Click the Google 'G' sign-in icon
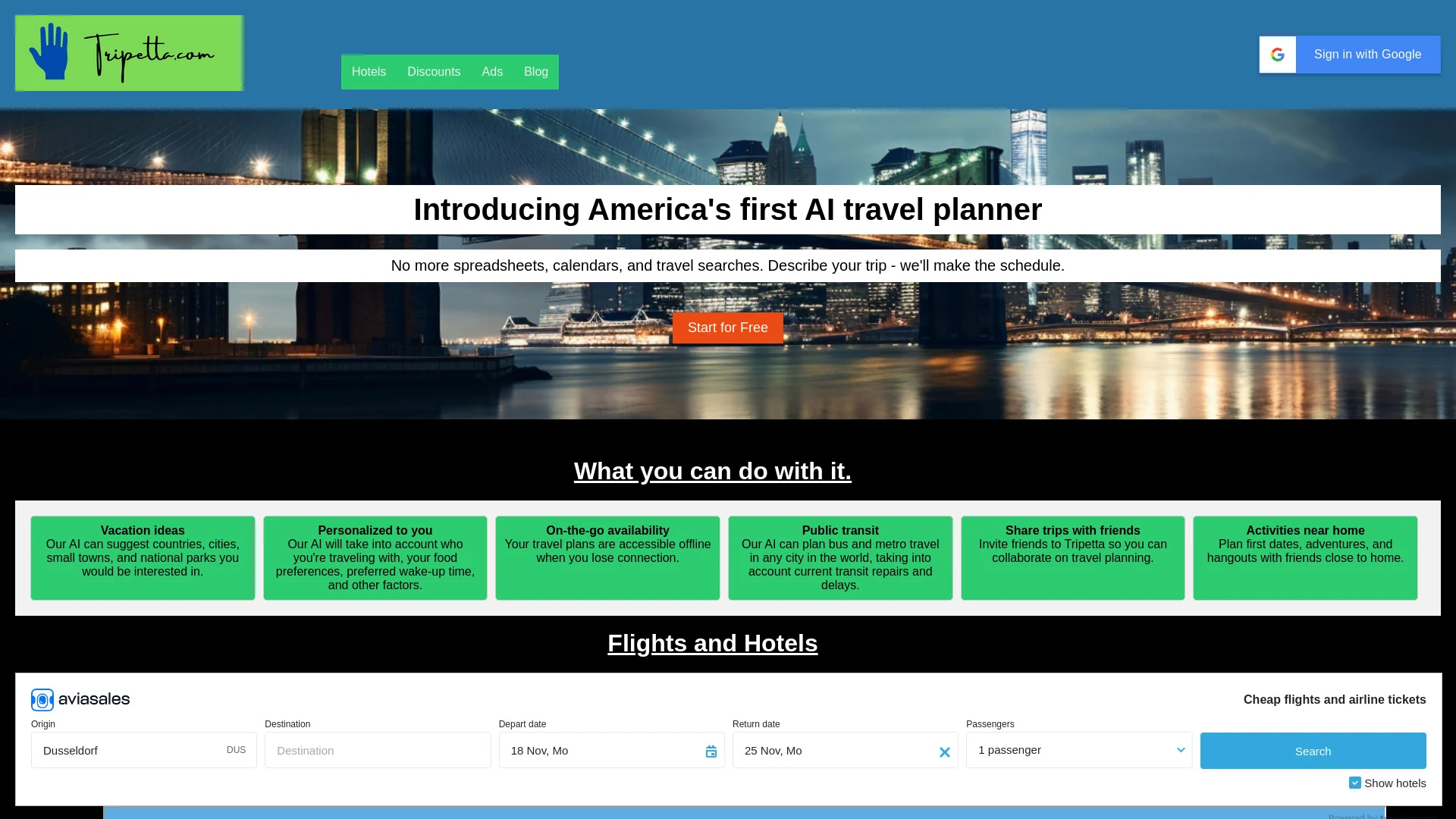 pyautogui.click(x=1278, y=54)
